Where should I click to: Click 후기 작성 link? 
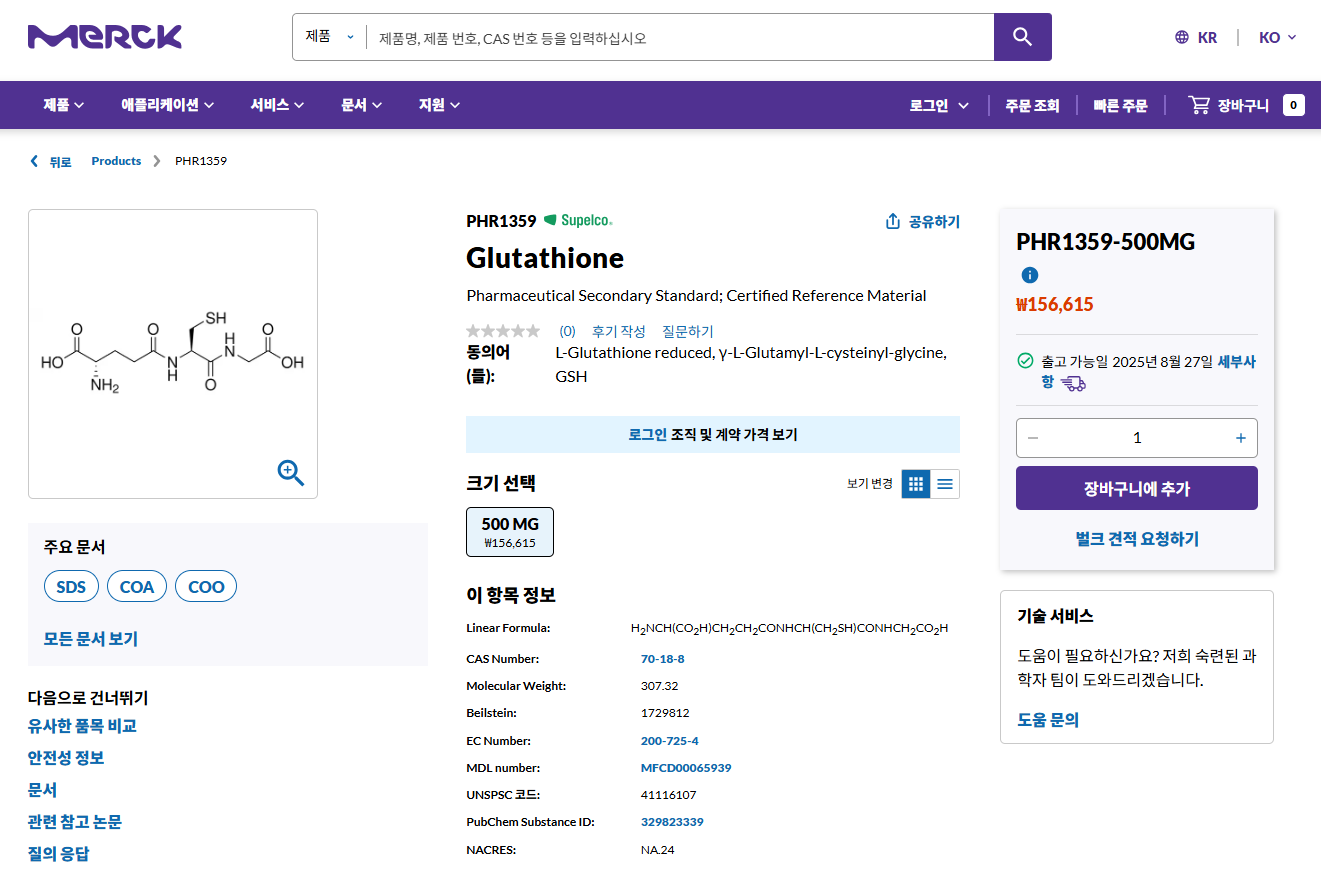tap(618, 331)
